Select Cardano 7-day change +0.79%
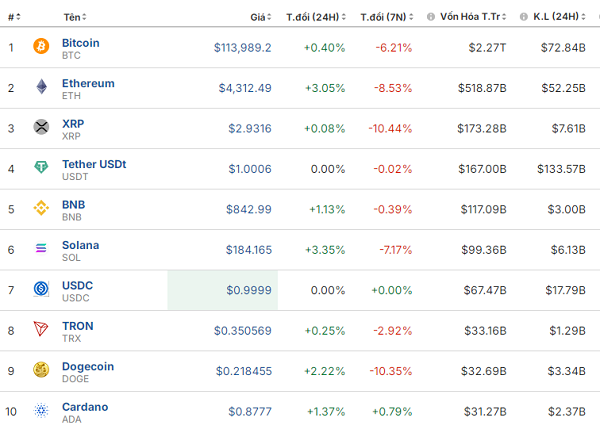Image resolution: width=600 pixels, height=429 pixels. [x=392, y=411]
